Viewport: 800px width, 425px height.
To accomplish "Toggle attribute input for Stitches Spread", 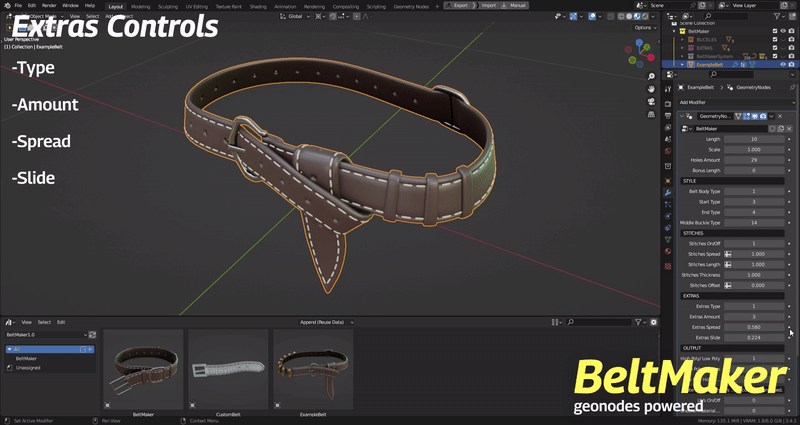I will click(x=728, y=254).
